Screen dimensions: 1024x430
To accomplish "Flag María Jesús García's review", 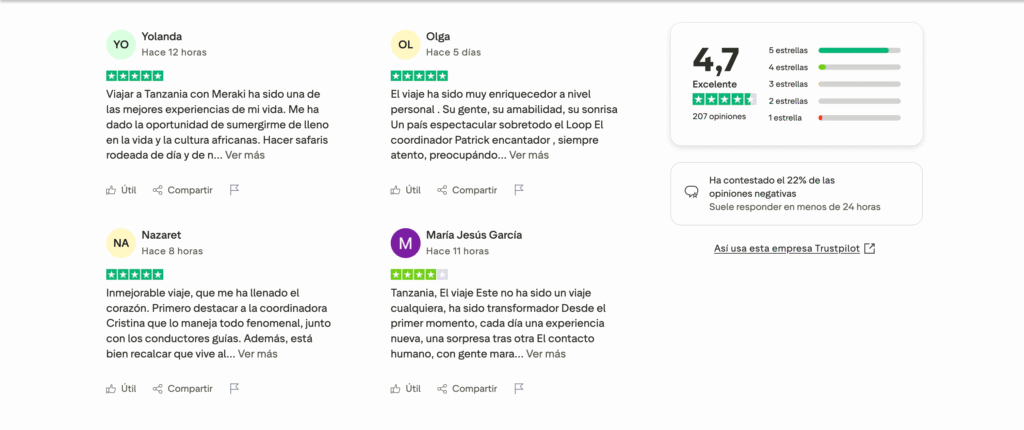I will tap(519, 388).
